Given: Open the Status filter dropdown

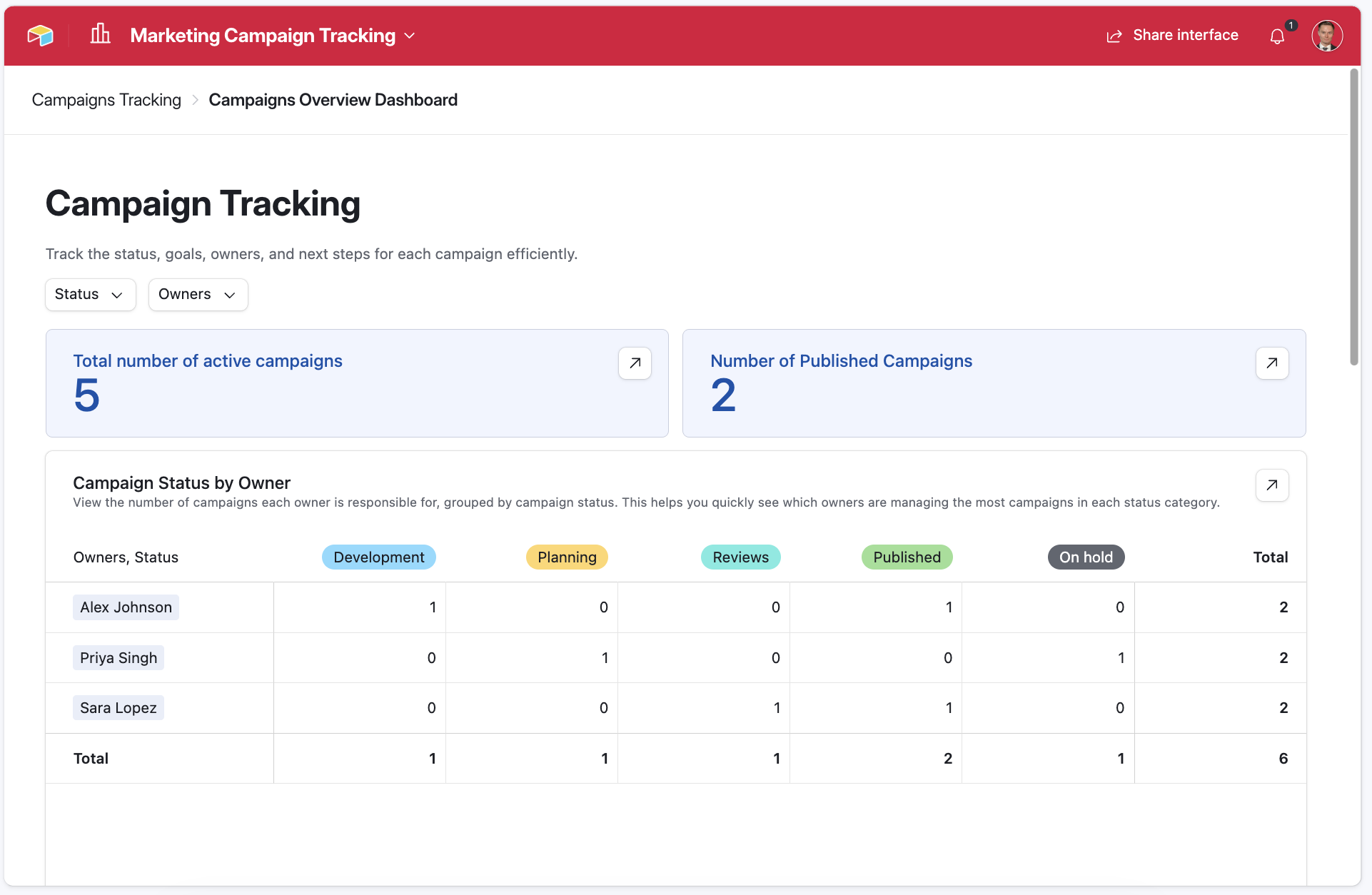Looking at the screenshot, I should 91,295.
